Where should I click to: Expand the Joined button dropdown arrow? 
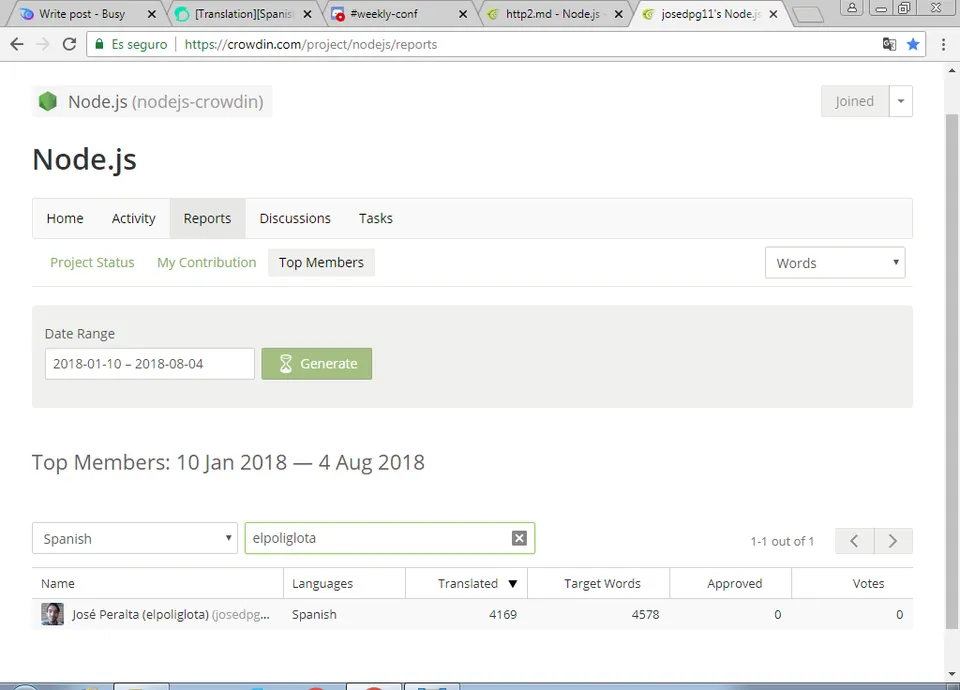coord(901,101)
